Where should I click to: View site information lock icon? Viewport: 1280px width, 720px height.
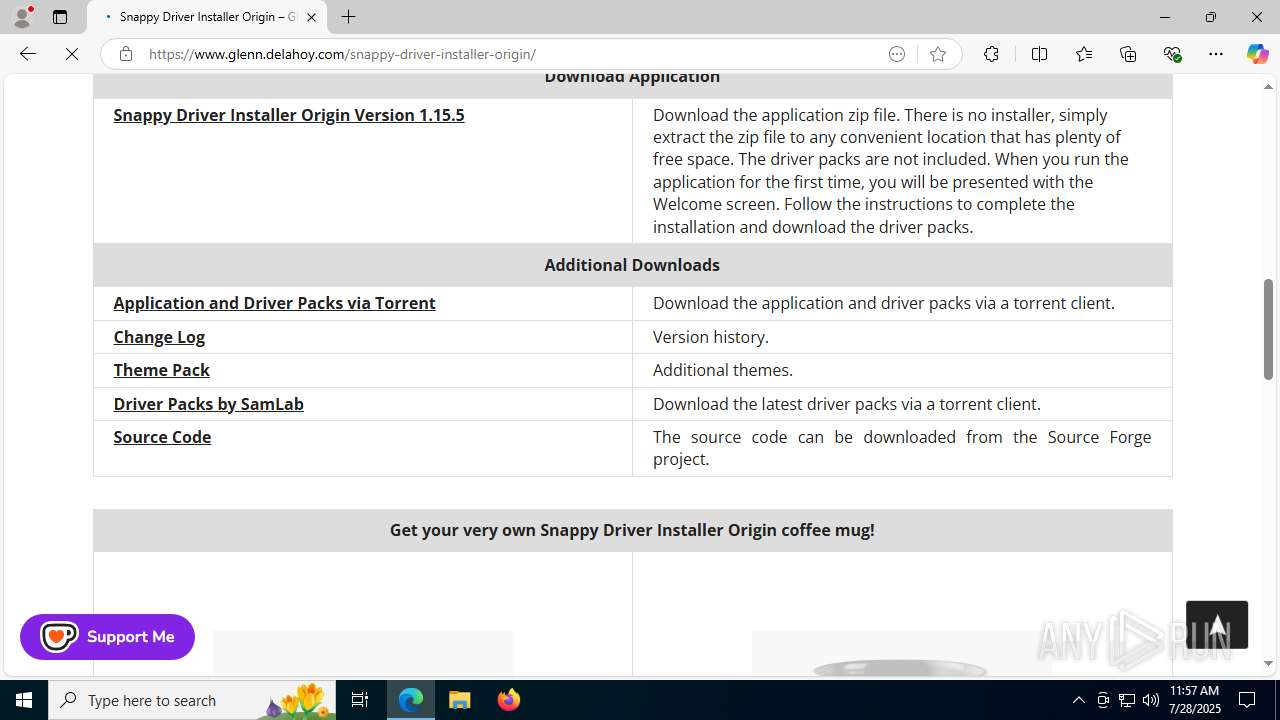coord(126,54)
